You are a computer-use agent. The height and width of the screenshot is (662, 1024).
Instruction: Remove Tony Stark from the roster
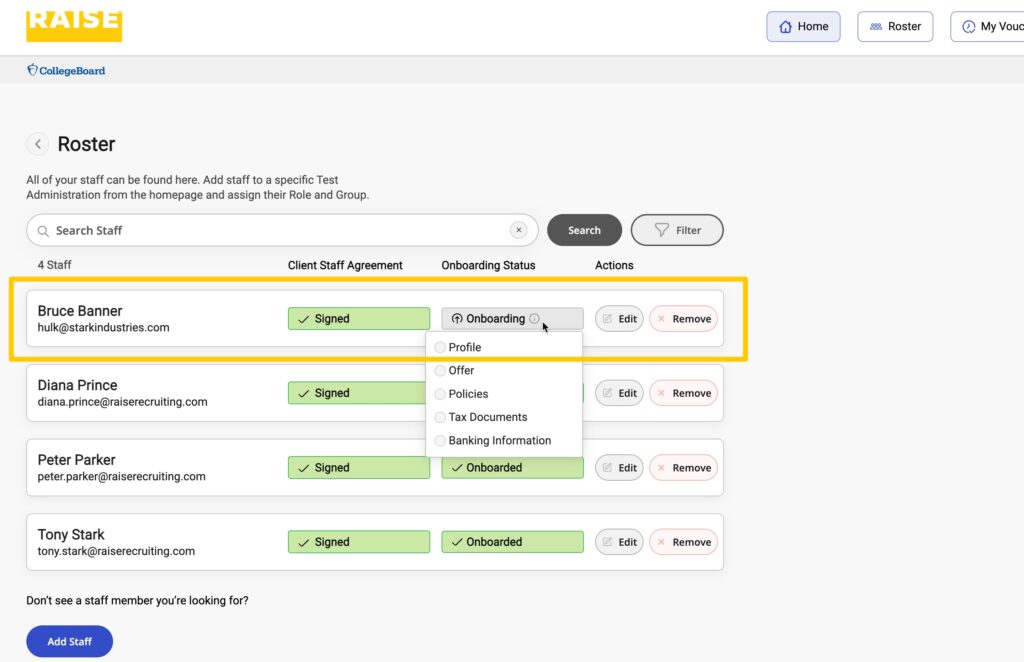tap(683, 542)
